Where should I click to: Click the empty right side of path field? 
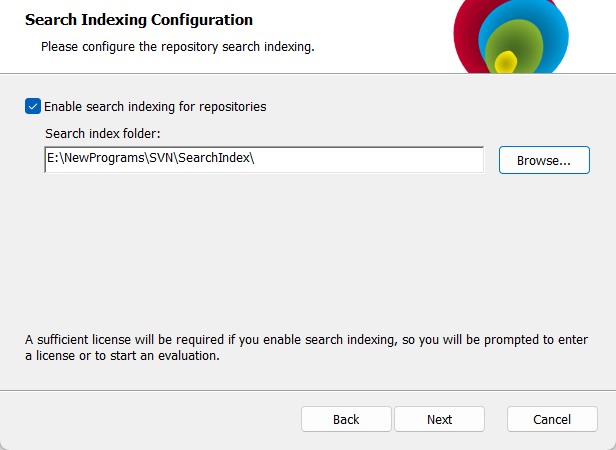(369, 160)
